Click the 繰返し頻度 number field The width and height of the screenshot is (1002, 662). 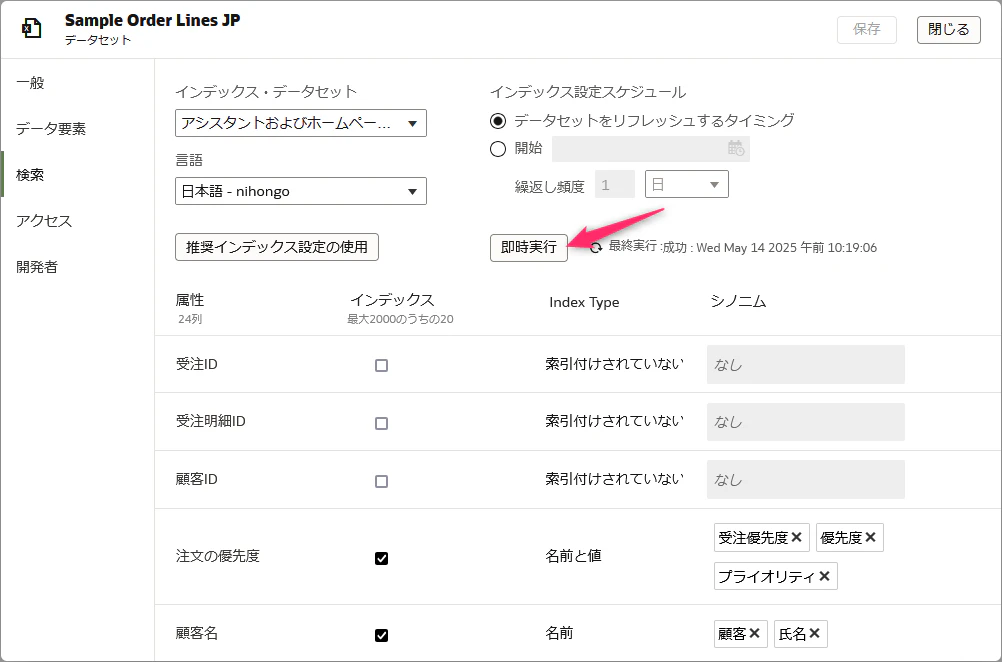pos(615,185)
